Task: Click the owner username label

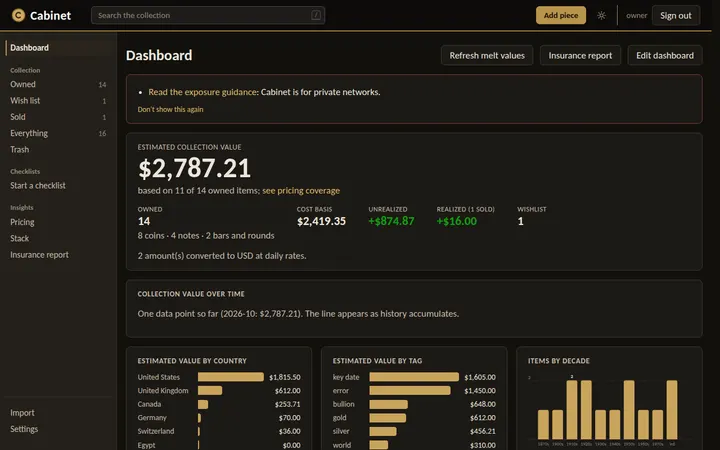Action: click(x=636, y=16)
